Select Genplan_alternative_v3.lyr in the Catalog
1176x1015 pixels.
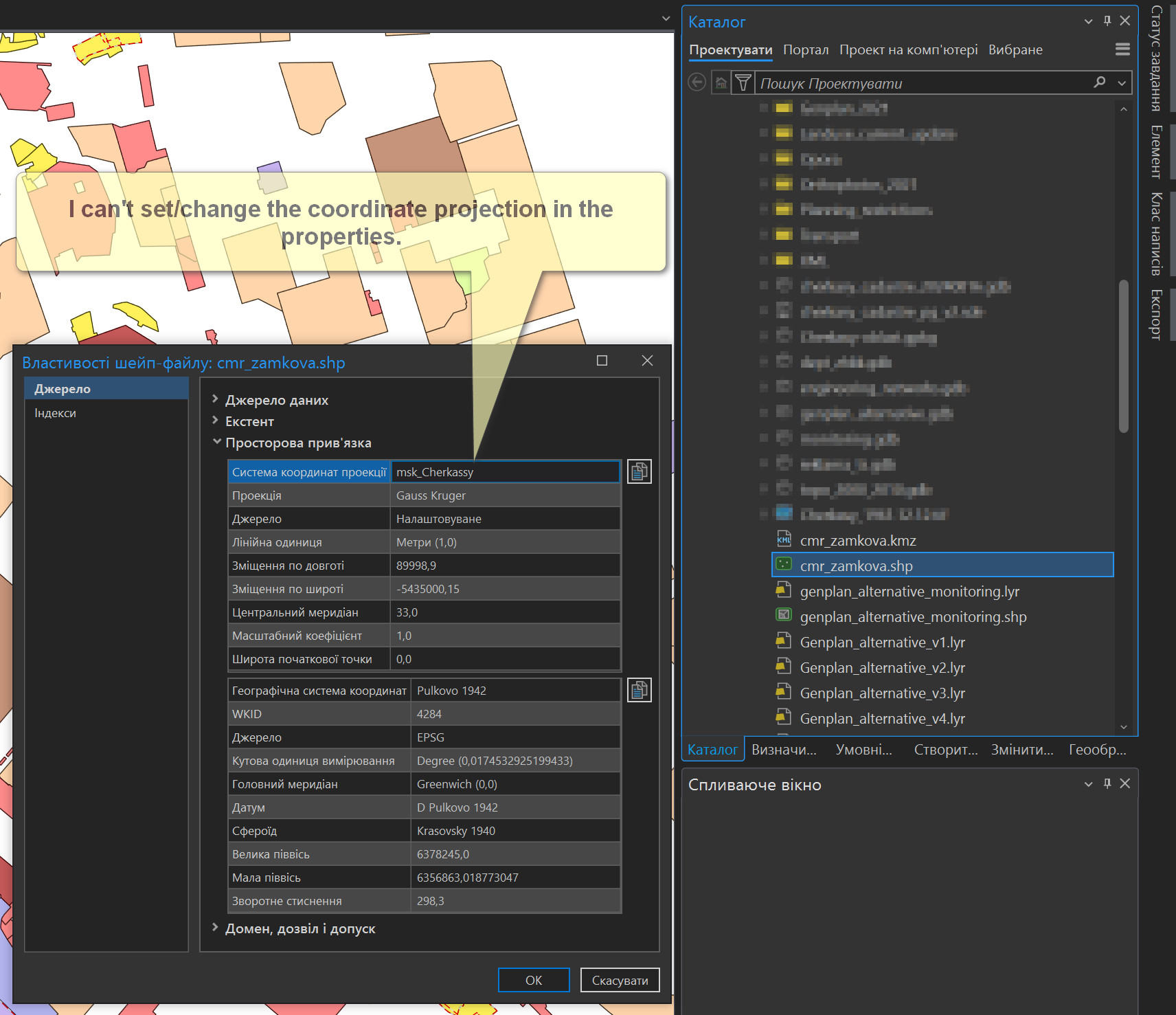[883, 693]
